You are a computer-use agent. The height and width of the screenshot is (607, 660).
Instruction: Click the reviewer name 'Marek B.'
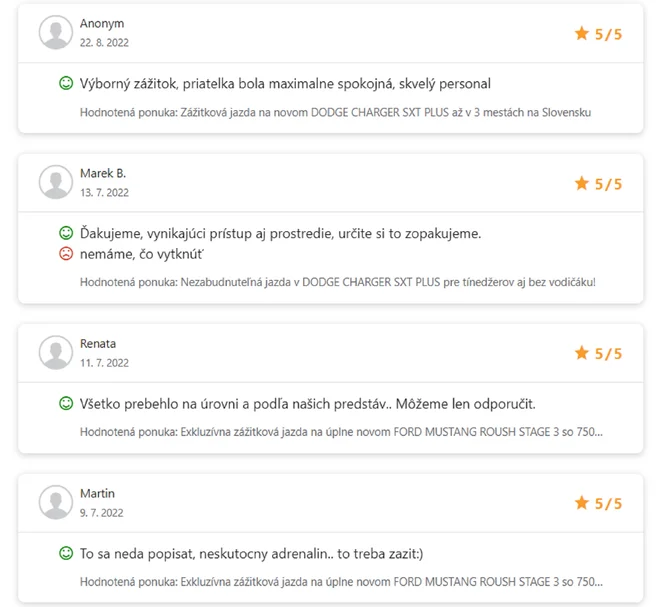point(103,173)
